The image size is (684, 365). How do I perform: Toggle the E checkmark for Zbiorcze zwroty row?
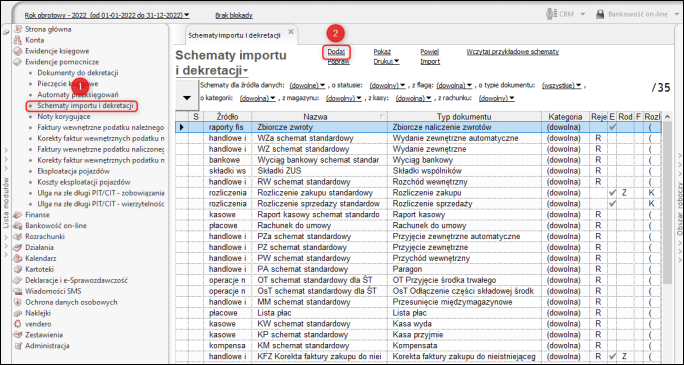(612, 127)
